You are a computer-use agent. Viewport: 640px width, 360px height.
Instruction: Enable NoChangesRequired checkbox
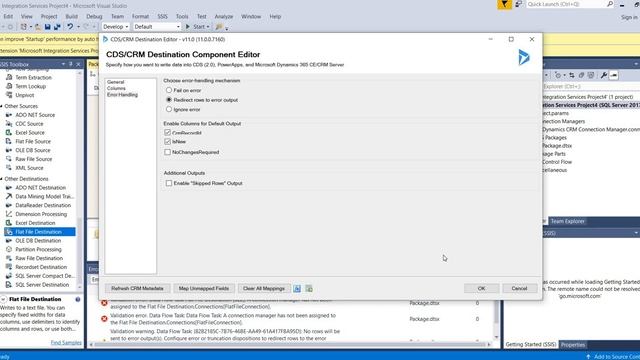pyautogui.click(x=167, y=152)
